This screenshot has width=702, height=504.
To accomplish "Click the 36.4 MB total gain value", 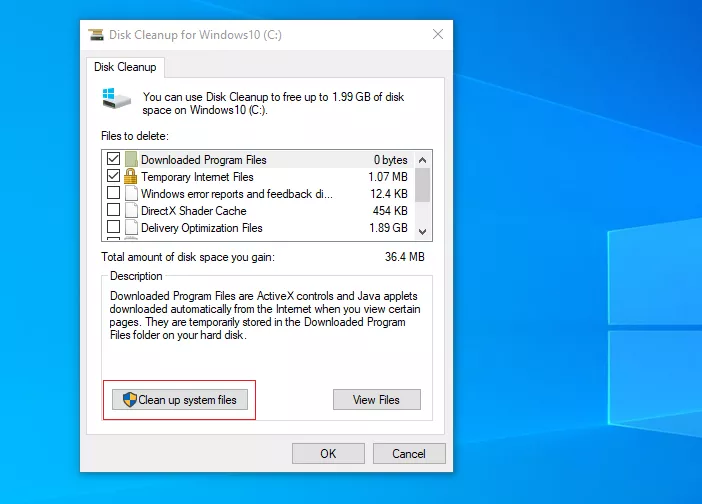I will [x=404, y=257].
